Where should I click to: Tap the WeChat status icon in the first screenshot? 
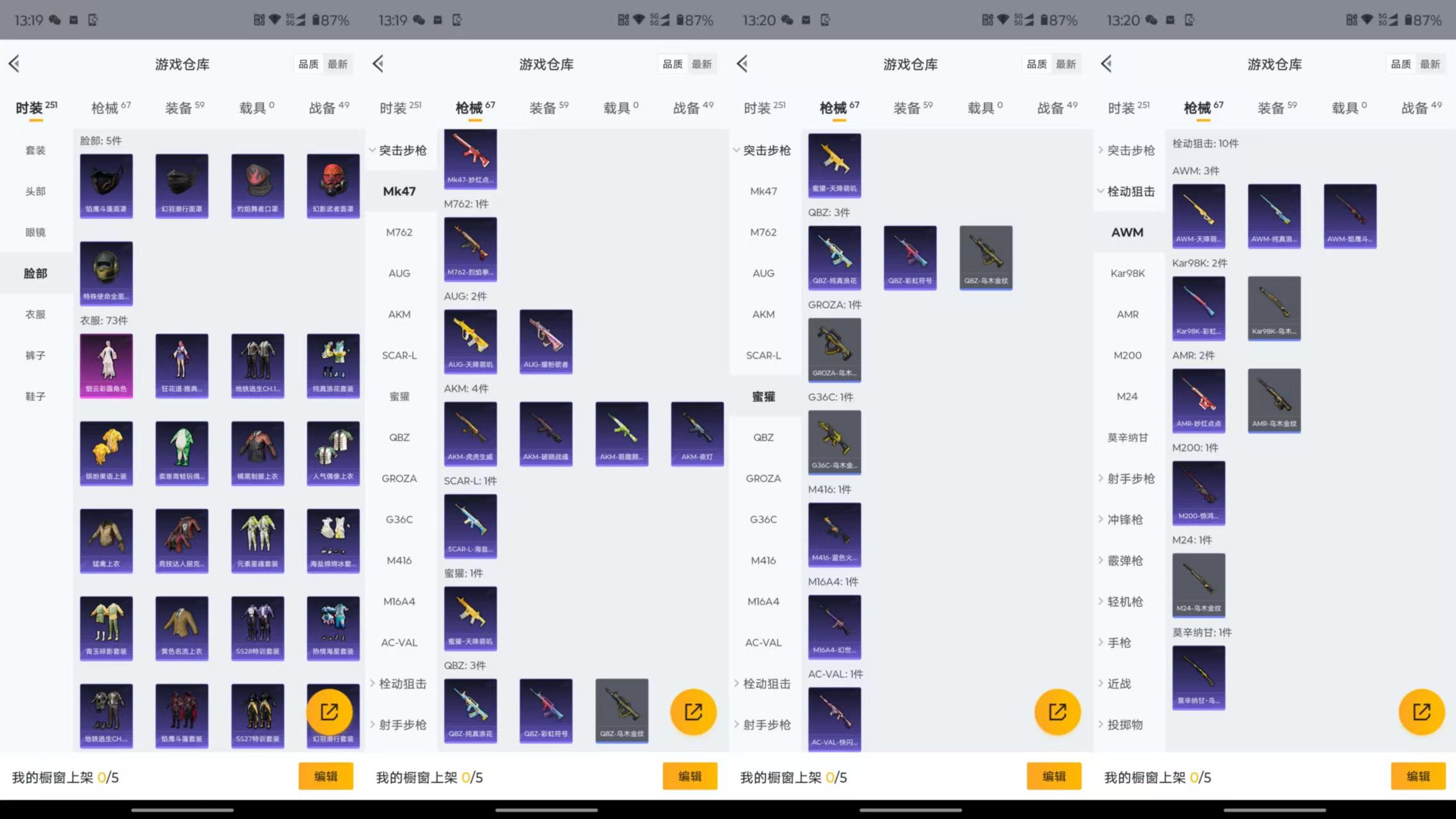(x=55, y=20)
